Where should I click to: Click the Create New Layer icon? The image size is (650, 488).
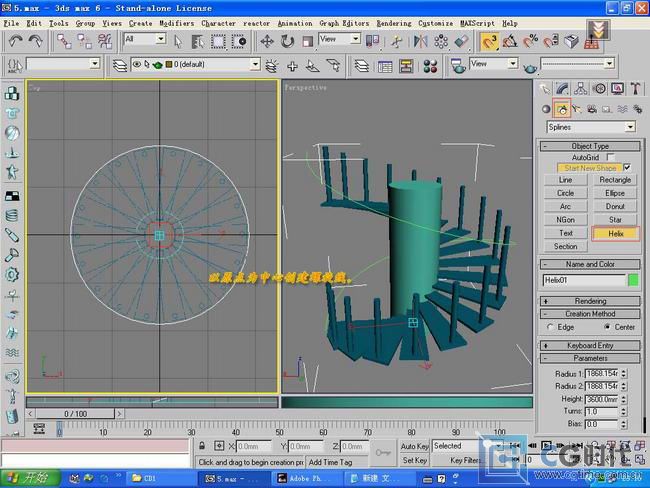point(272,66)
